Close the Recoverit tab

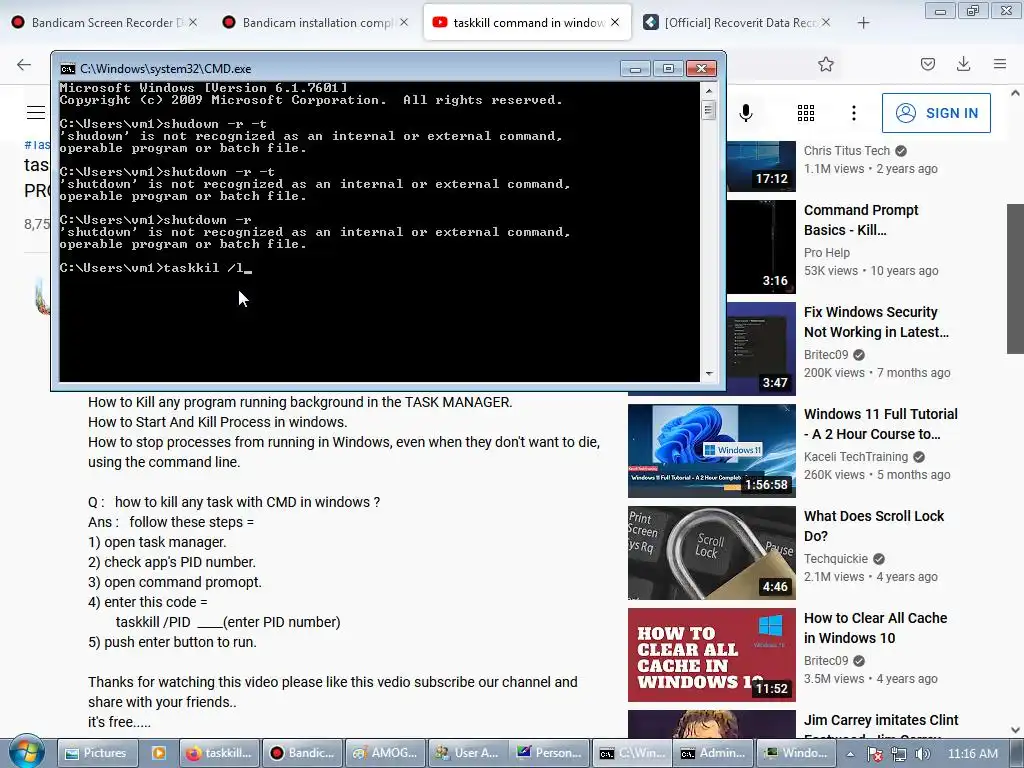(x=826, y=22)
